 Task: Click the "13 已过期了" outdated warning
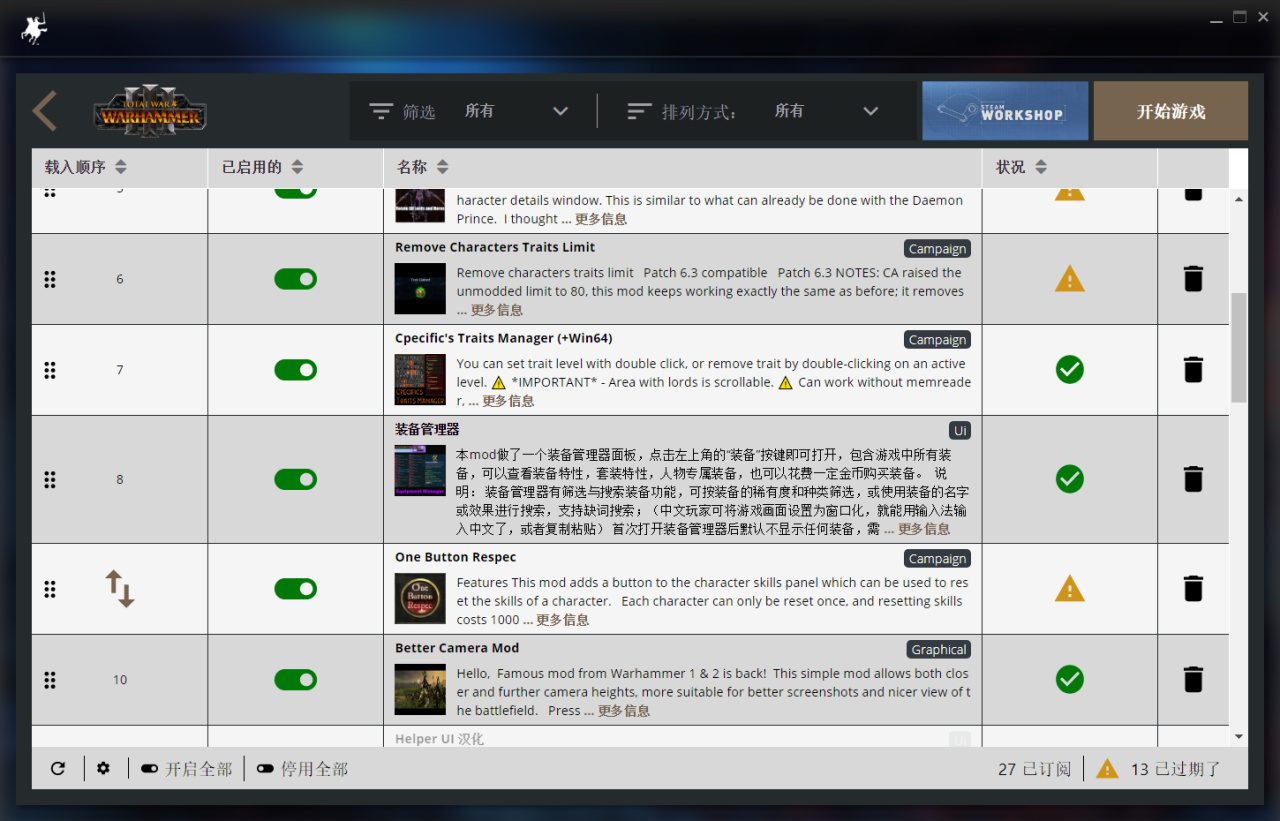pos(1158,769)
